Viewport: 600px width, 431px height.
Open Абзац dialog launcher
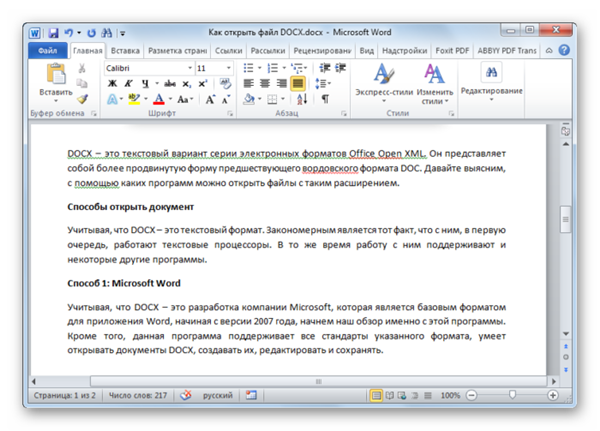344,114
